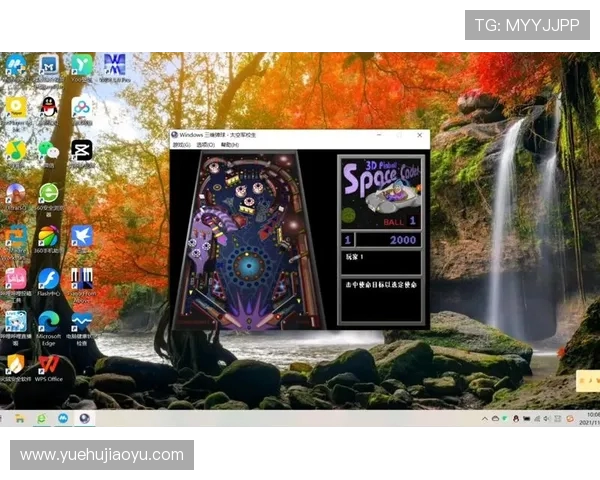Open the QQ penguin desktop icon

[x=48, y=107]
